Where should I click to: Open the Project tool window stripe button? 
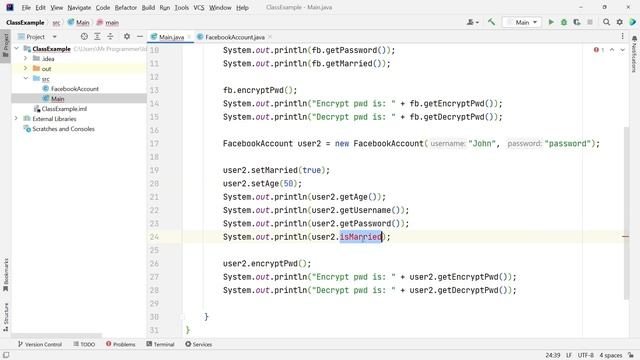(6, 45)
